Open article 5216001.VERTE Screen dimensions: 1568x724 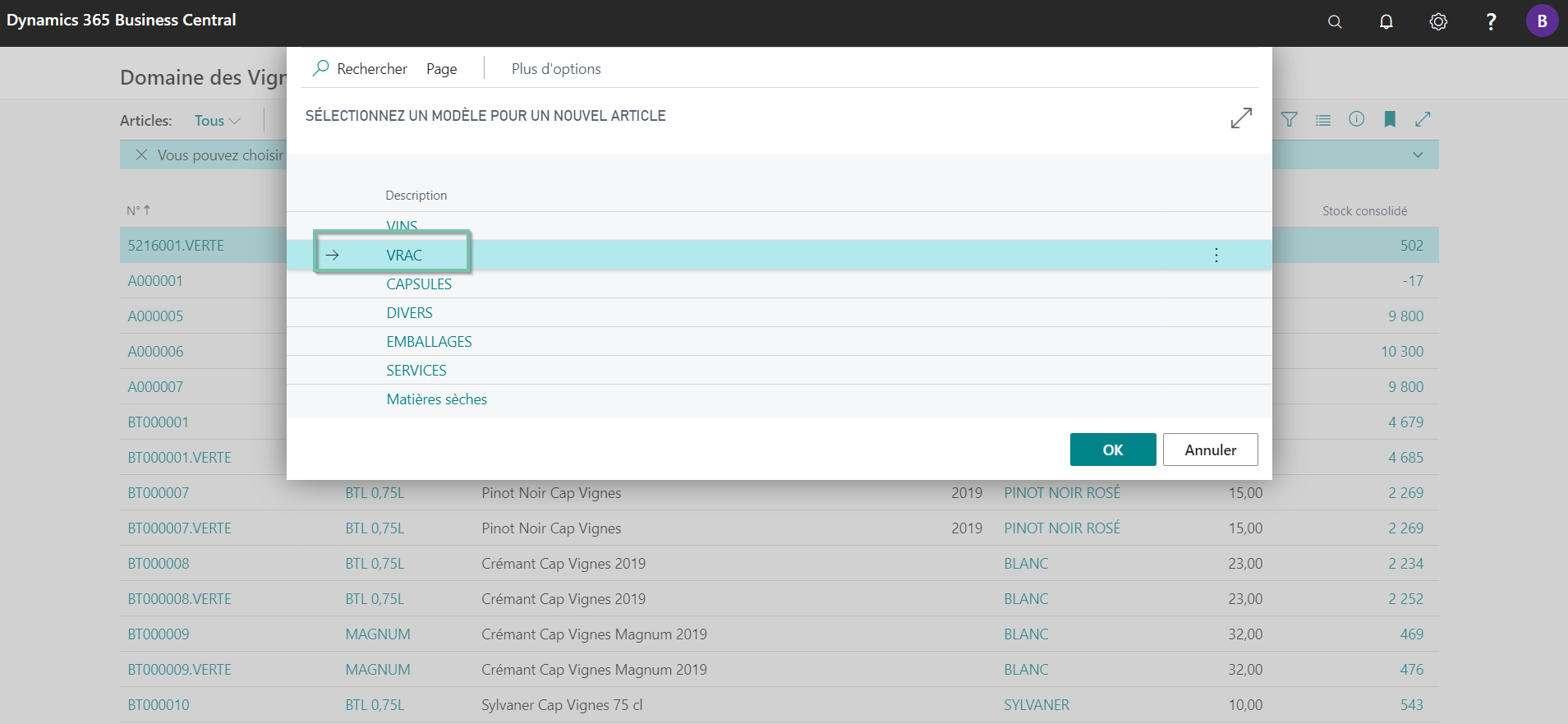176,246
